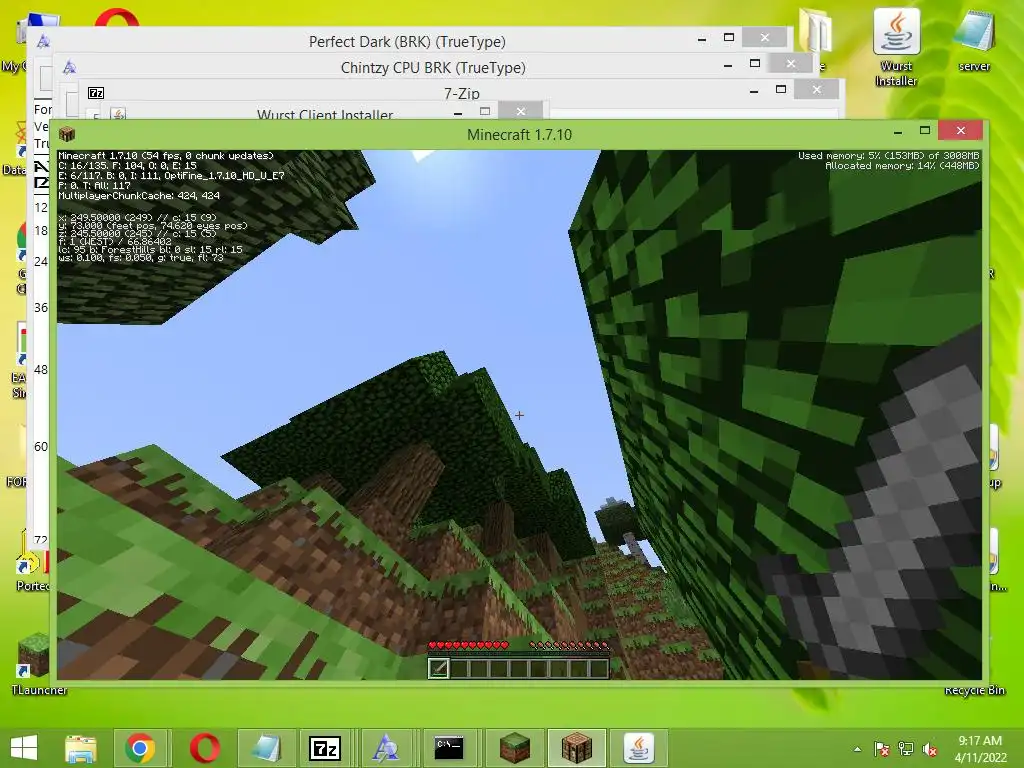Click the Perfect Dark window title icon
This screenshot has width=1024, height=768.
pos(43,41)
